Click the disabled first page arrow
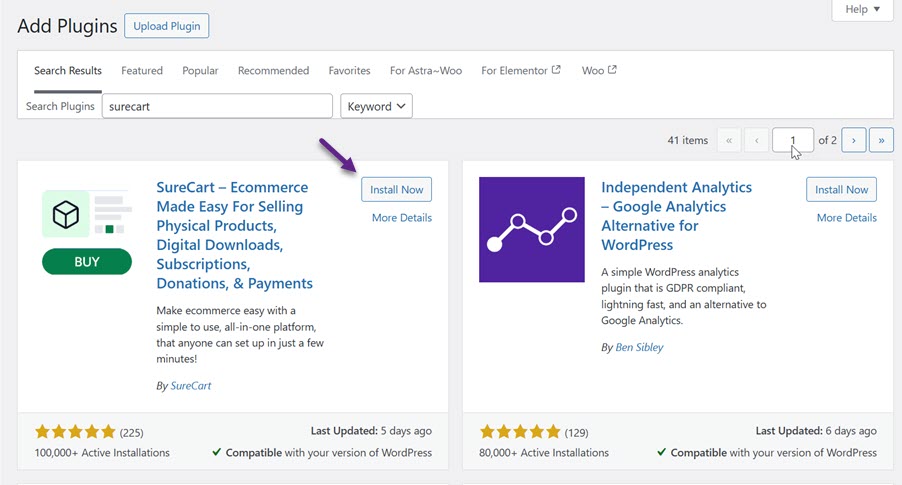902x485 pixels. (729, 140)
